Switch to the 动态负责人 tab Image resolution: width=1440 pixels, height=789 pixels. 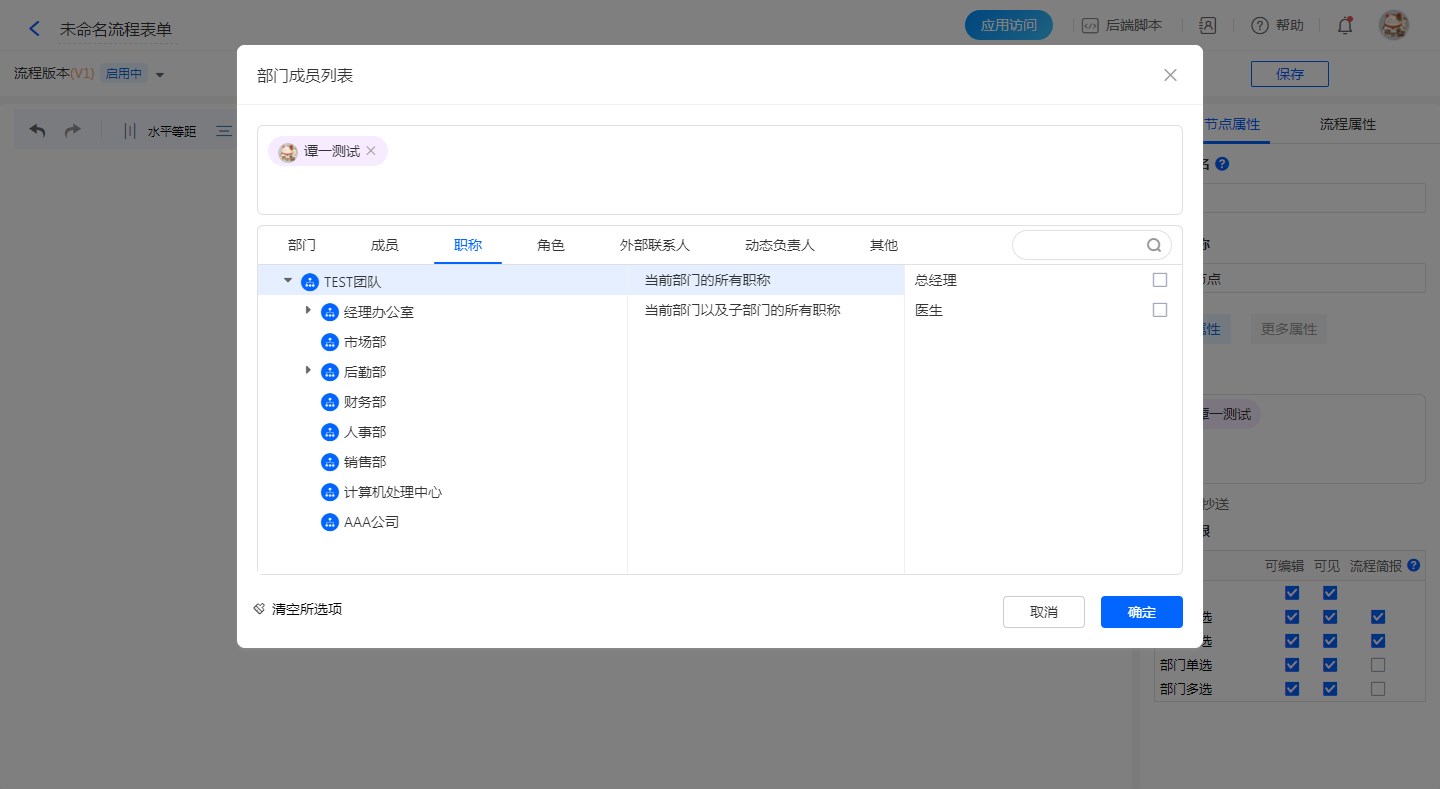click(780, 245)
